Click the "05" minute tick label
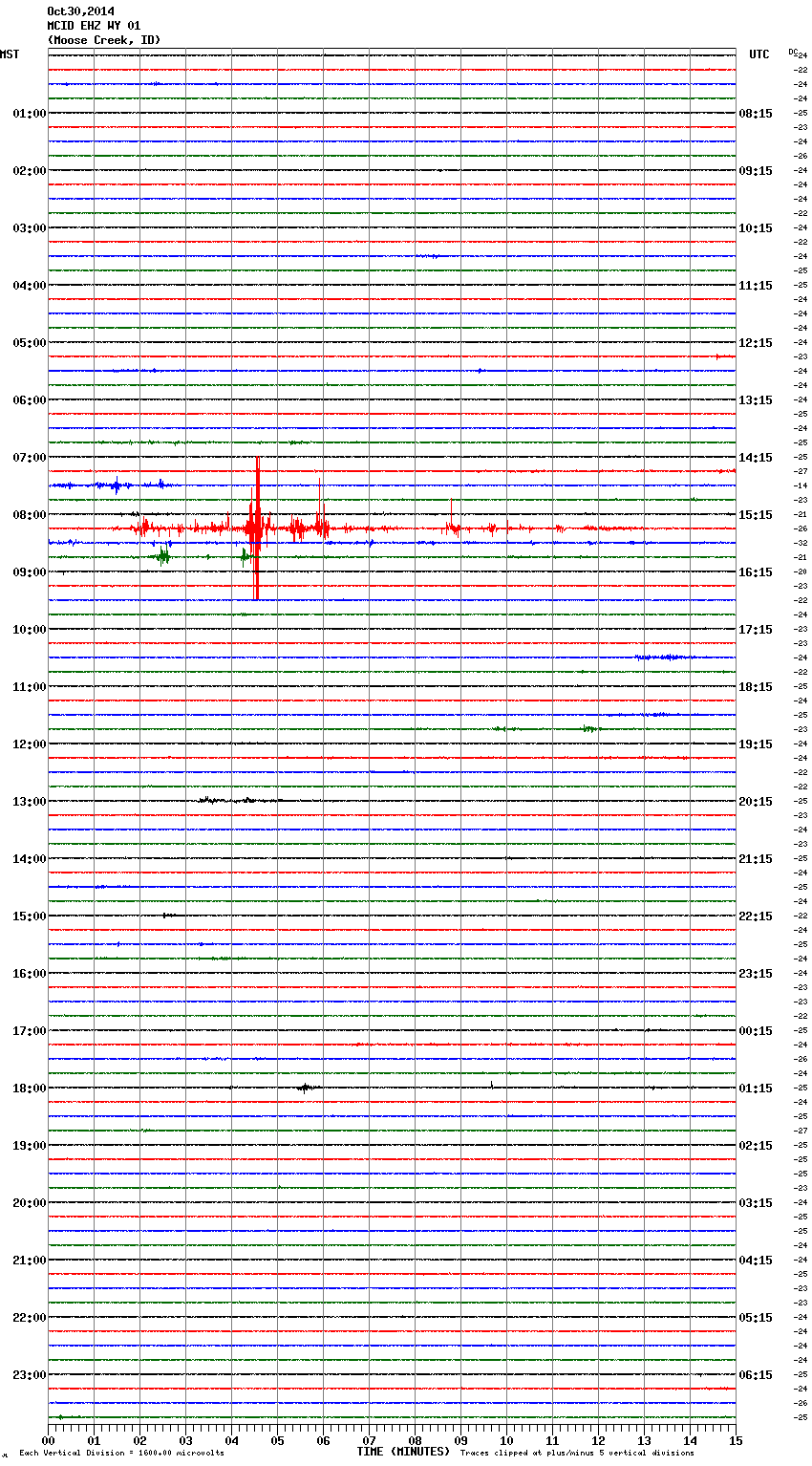The height and width of the screenshot is (1466, 812). pyautogui.click(x=277, y=1441)
